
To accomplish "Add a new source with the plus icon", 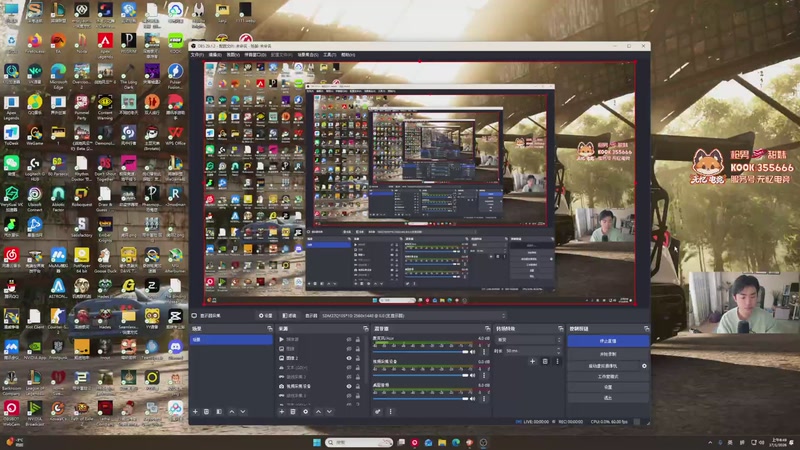I will (x=282, y=411).
